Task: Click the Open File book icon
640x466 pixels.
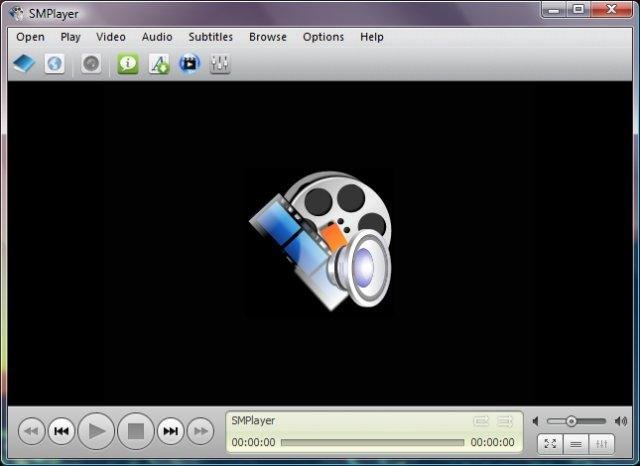Action: [24, 64]
